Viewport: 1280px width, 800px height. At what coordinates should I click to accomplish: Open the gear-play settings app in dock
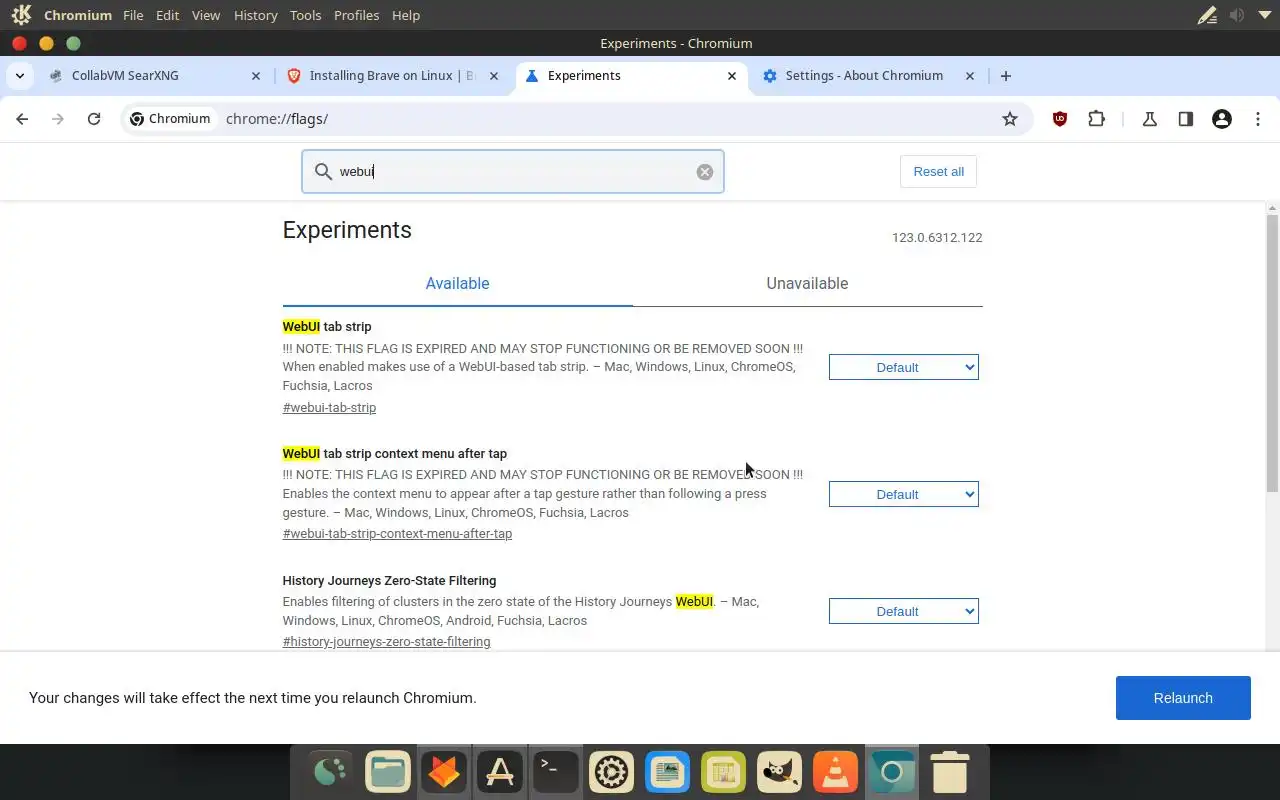tap(611, 772)
